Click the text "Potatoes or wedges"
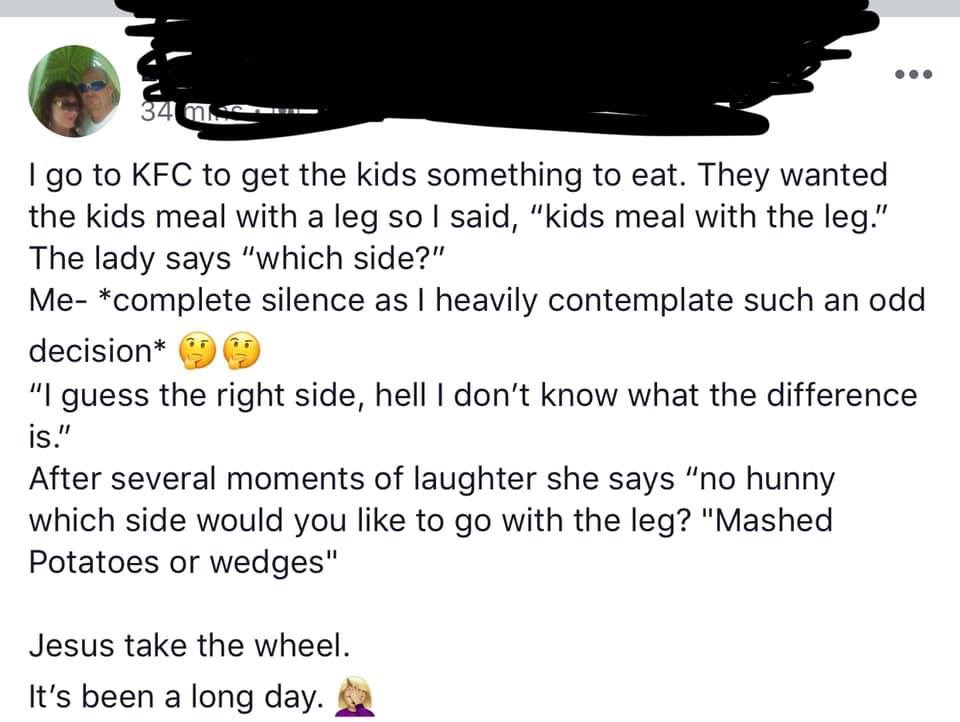This screenshot has width=960, height=722. click(177, 561)
